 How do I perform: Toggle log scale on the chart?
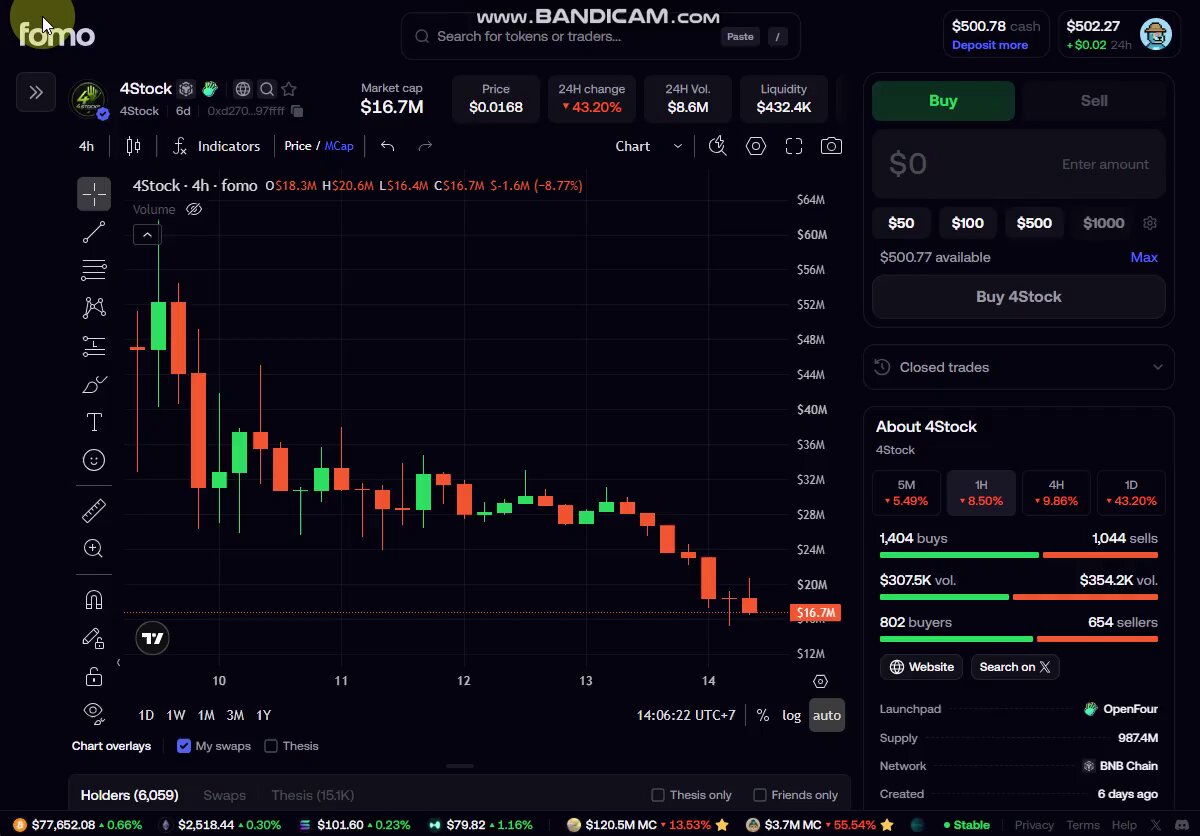792,715
